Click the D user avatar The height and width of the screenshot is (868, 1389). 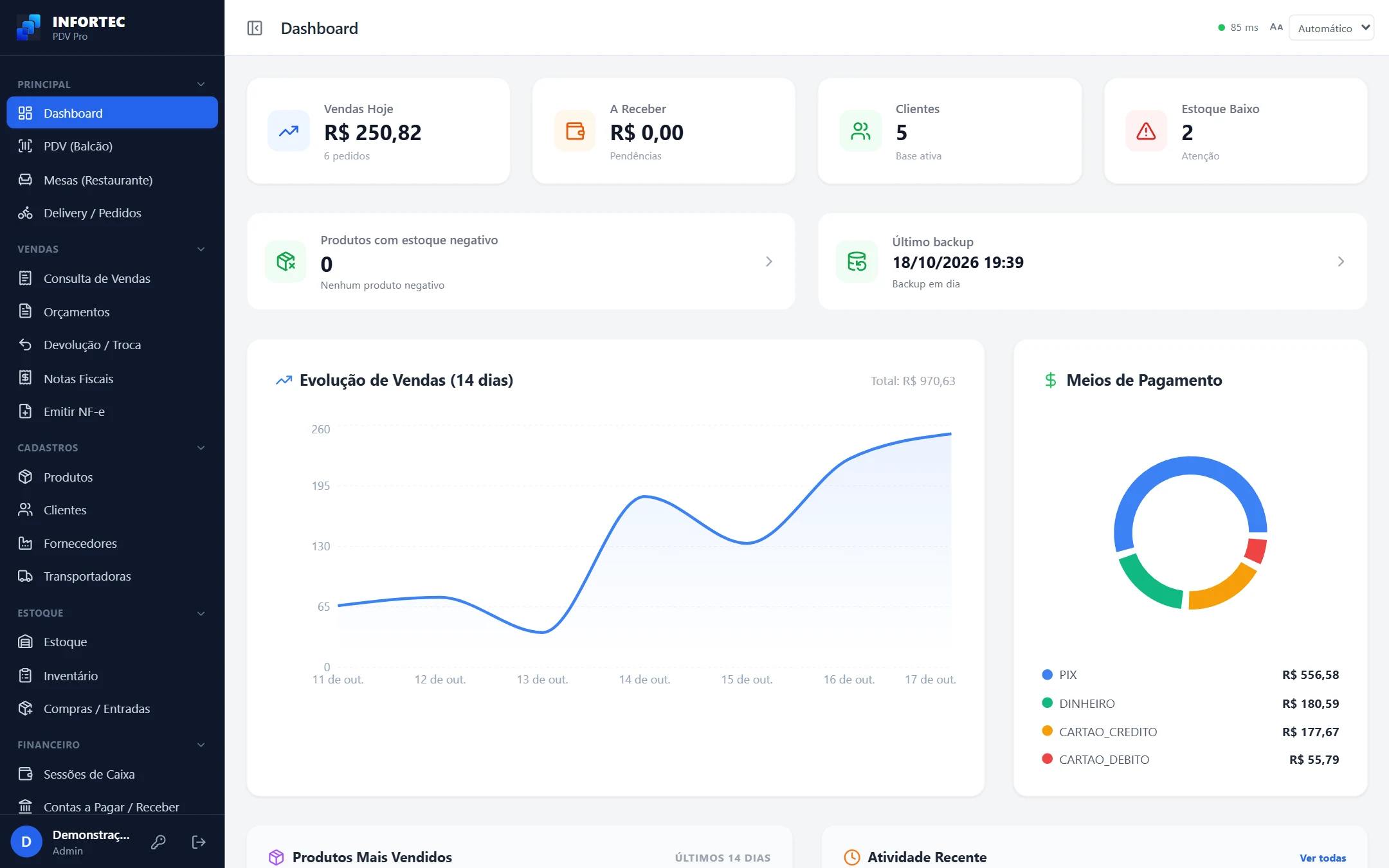[x=26, y=842]
